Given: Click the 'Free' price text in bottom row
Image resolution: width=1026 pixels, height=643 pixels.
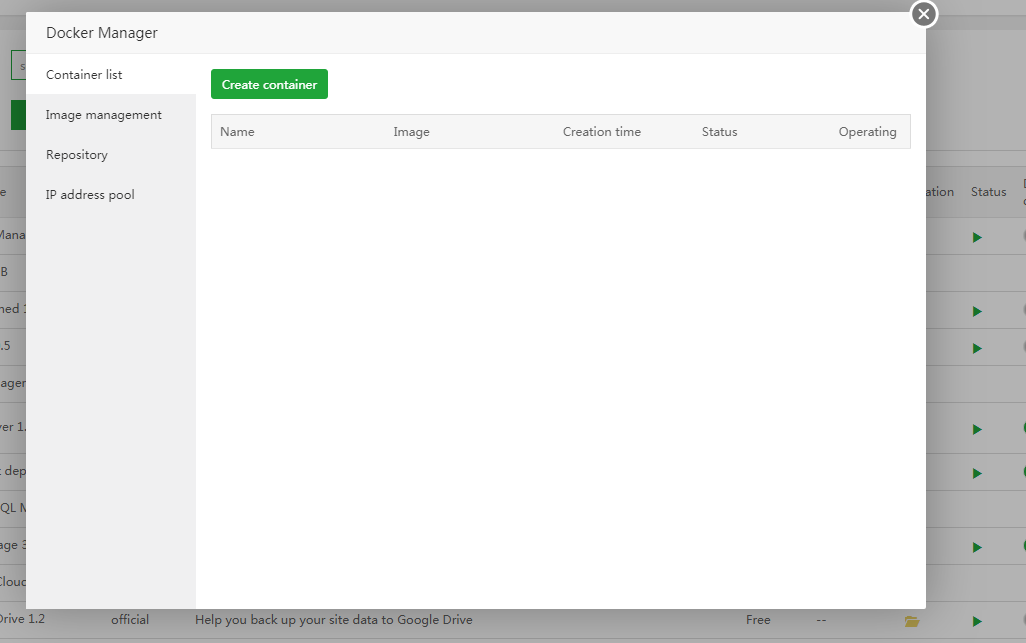Looking at the screenshot, I should pyautogui.click(x=758, y=619).
